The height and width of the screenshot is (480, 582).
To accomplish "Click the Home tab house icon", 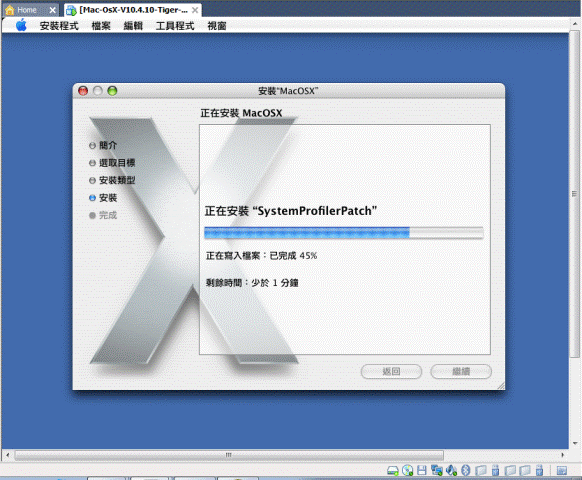I will [x=10, y=10].
